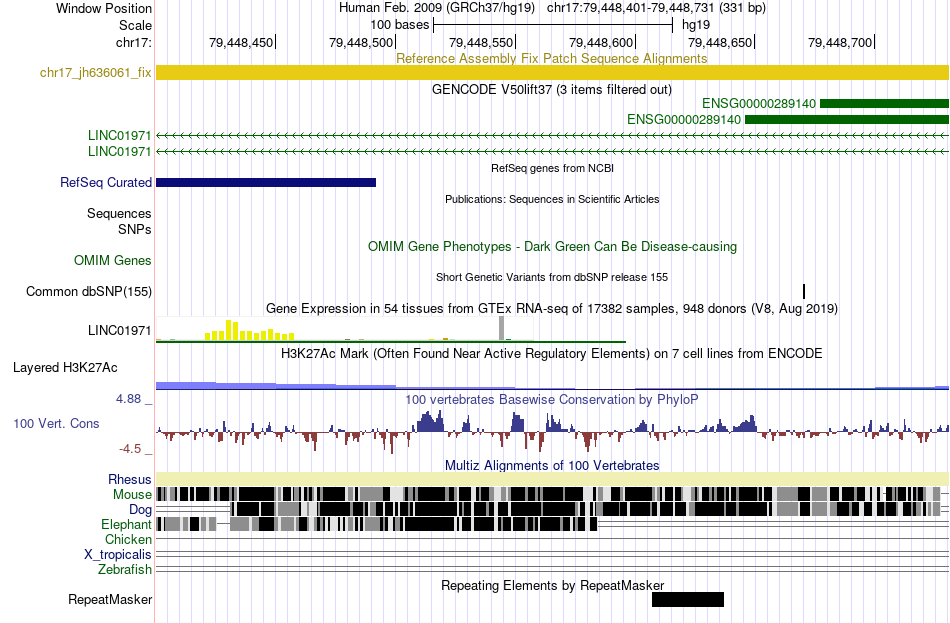Open Publications: Sequences in Scientific Articles title
950x623 pixels.
coord(552,199)
